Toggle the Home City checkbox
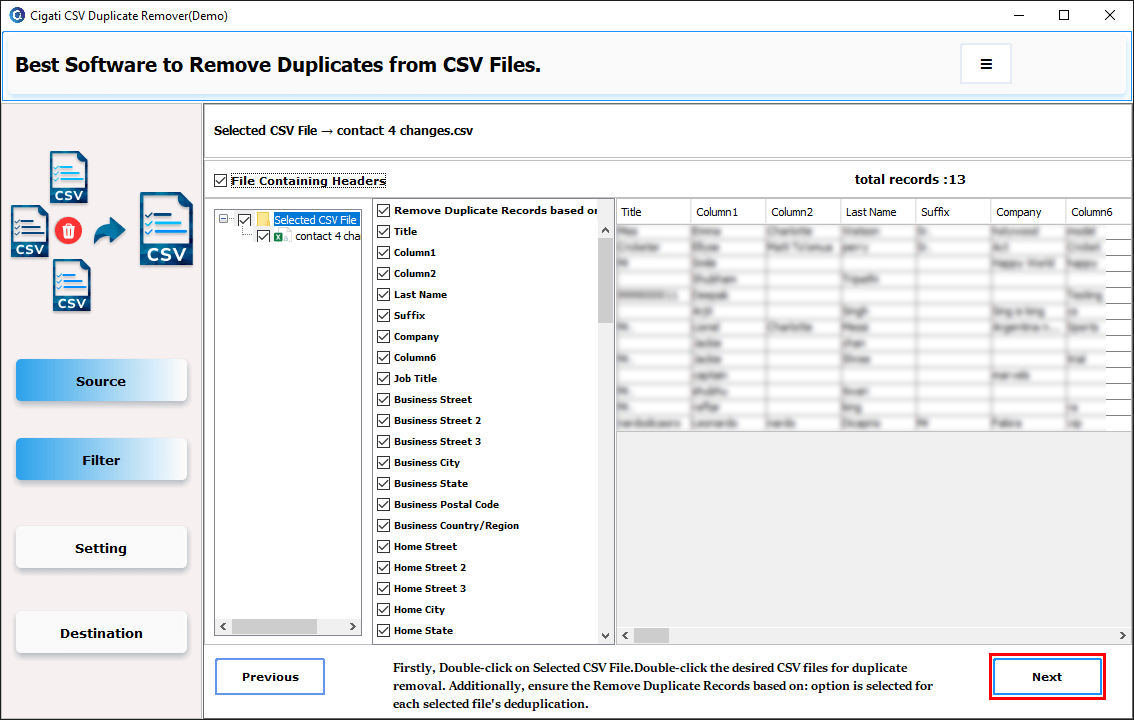Screen dimensions: 1134x720 (x=384, y=609)
